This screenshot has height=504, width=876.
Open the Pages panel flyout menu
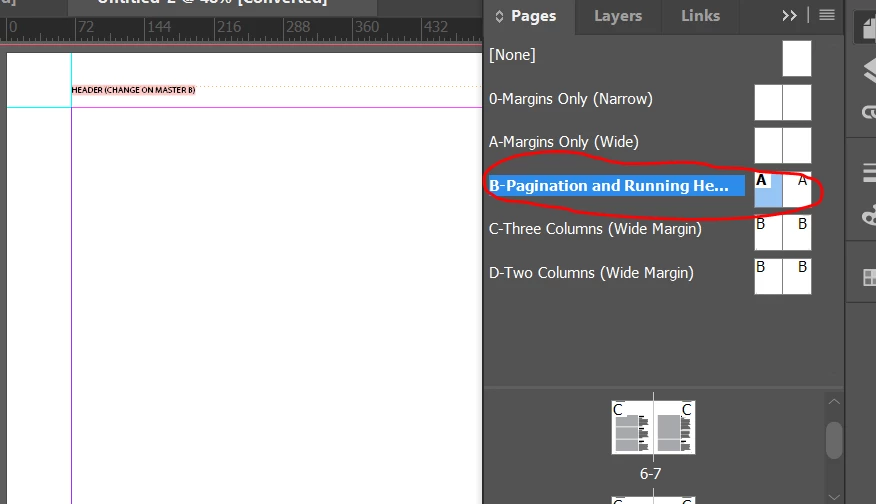pos(827,15)
